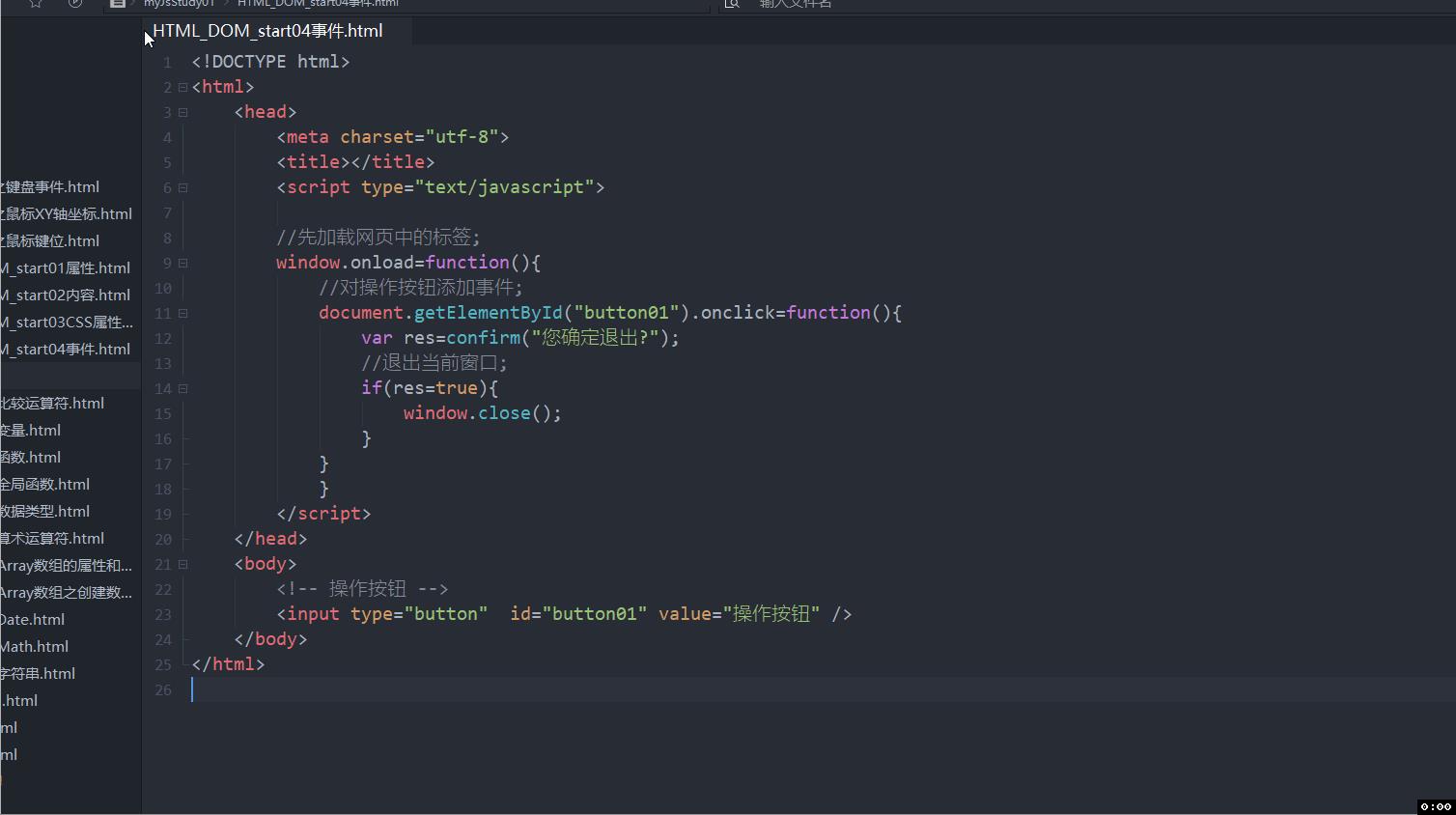
Task: Collapse the body tag fold on line 21
Action: pyautogui.click(x=182, y=564)
